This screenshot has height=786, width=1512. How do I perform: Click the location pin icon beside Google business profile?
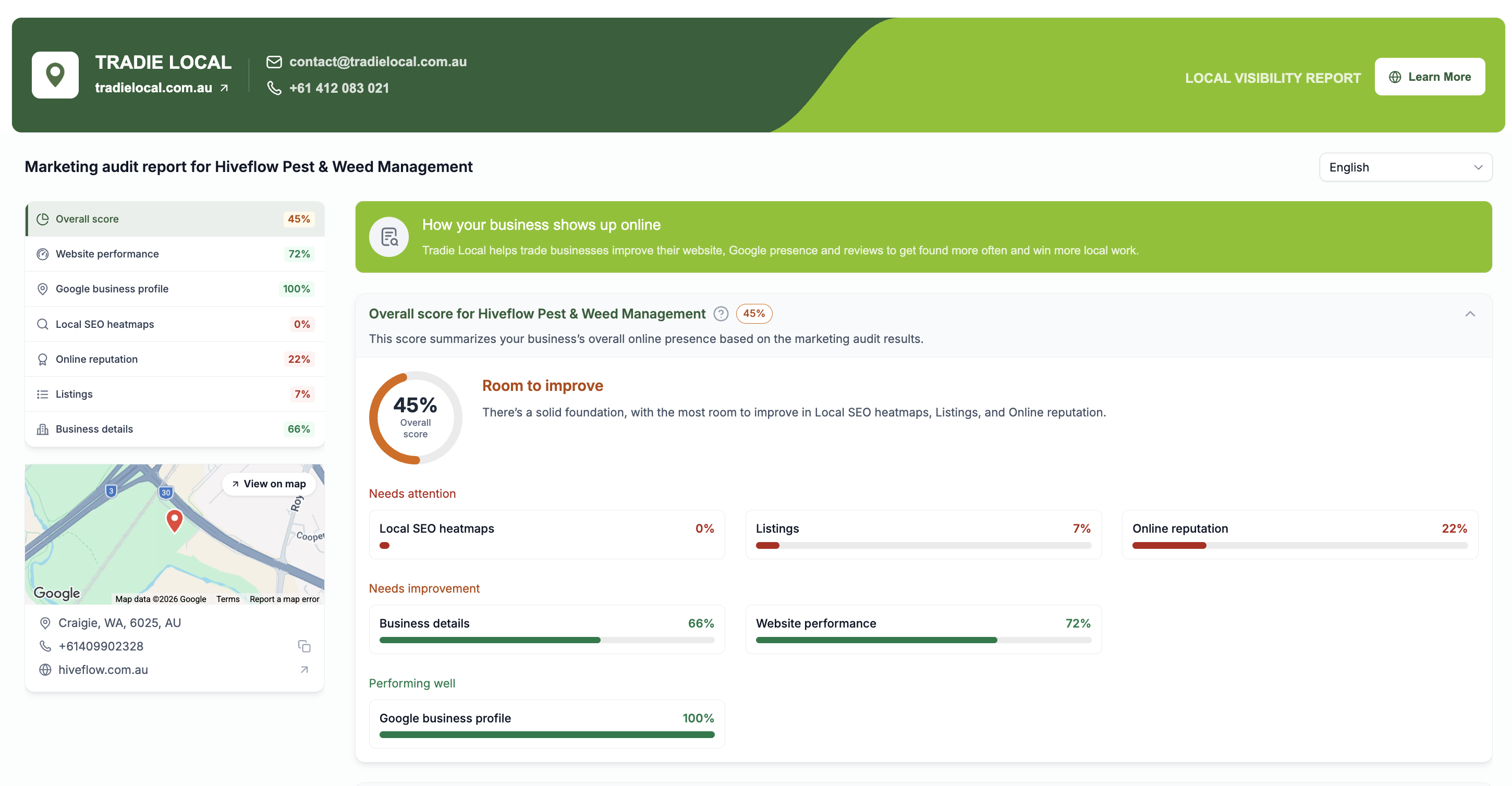click(42, 289)
